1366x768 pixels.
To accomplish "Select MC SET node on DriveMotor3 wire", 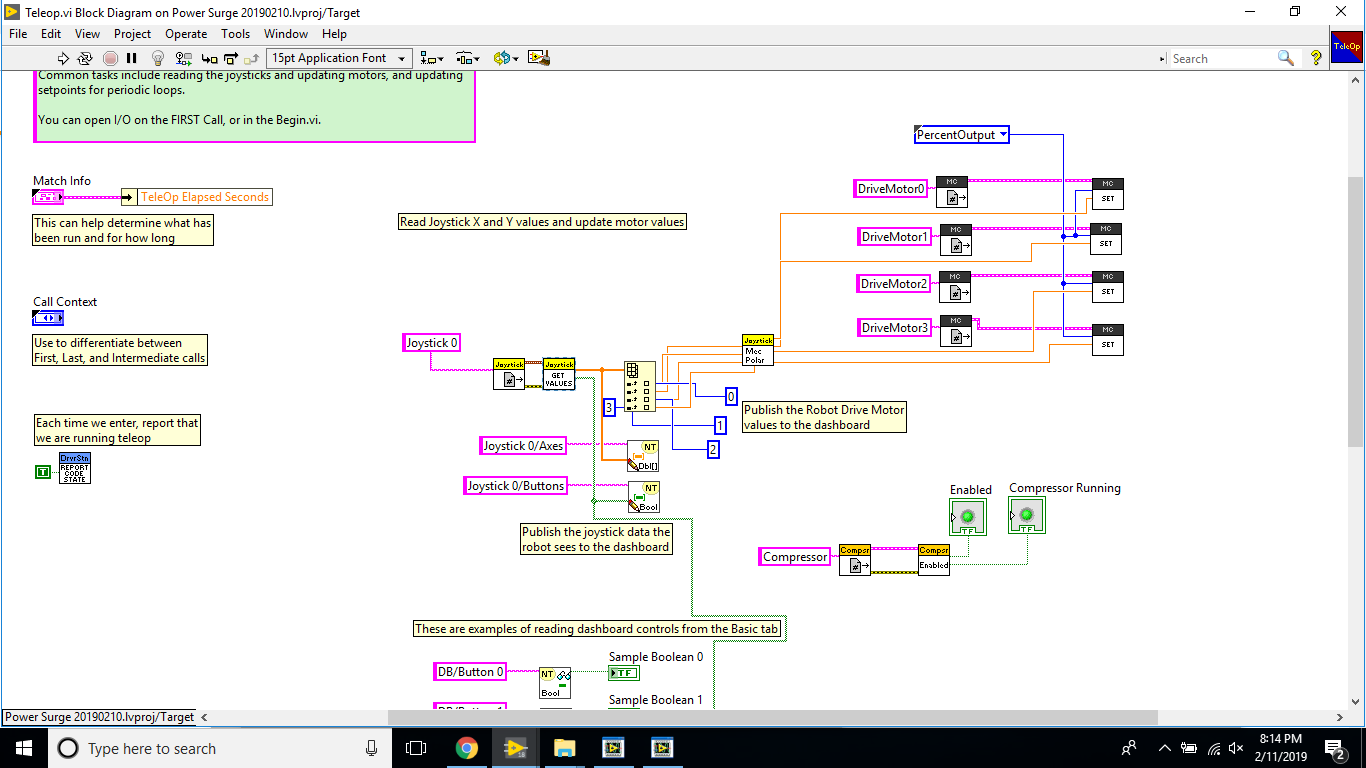I will coord(1107,339).
